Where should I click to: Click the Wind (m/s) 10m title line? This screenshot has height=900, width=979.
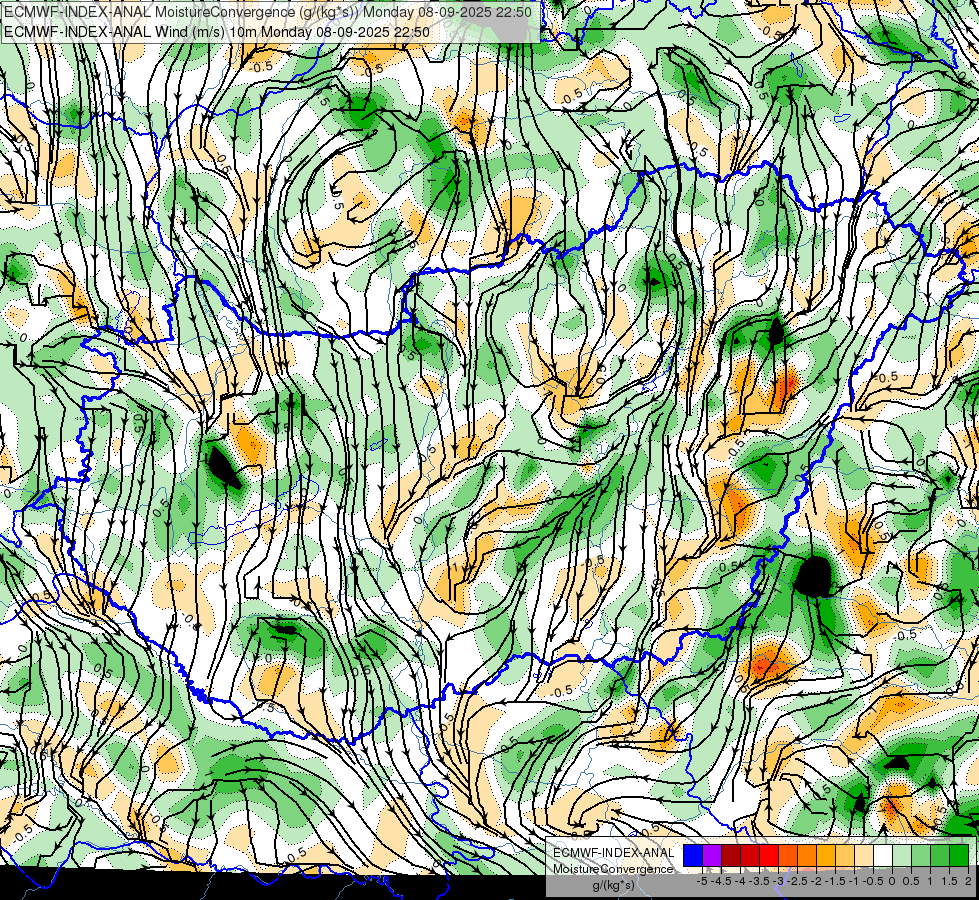pos(216,31)
